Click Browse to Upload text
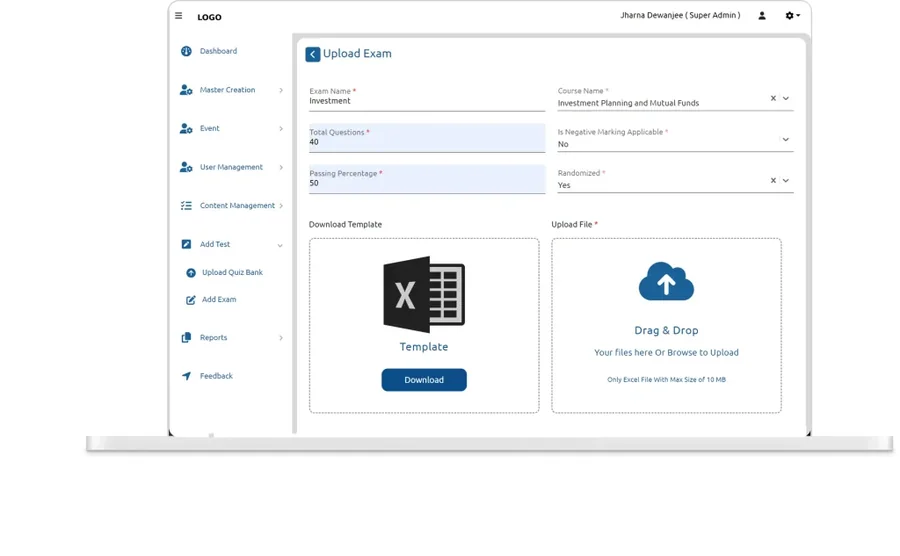This screenshot has height=556, width=900. (703, 353)
